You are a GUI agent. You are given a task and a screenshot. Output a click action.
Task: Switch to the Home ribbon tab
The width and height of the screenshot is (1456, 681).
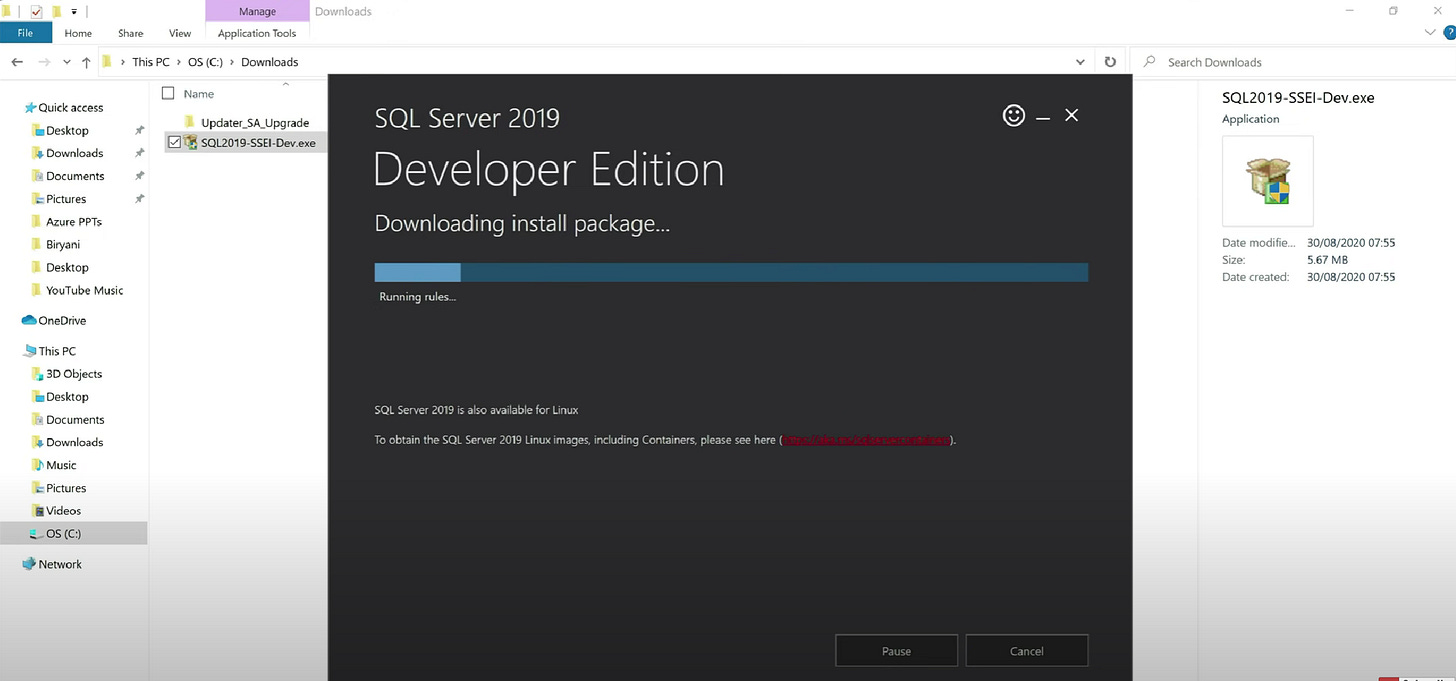78,33
